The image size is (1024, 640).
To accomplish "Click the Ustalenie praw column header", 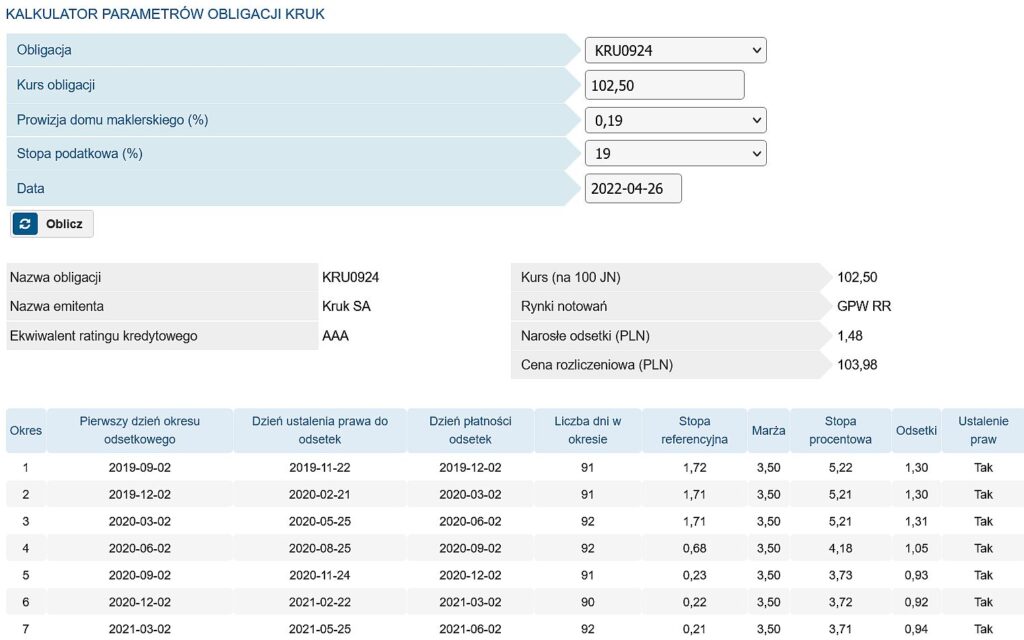I will tap(983, 431).
